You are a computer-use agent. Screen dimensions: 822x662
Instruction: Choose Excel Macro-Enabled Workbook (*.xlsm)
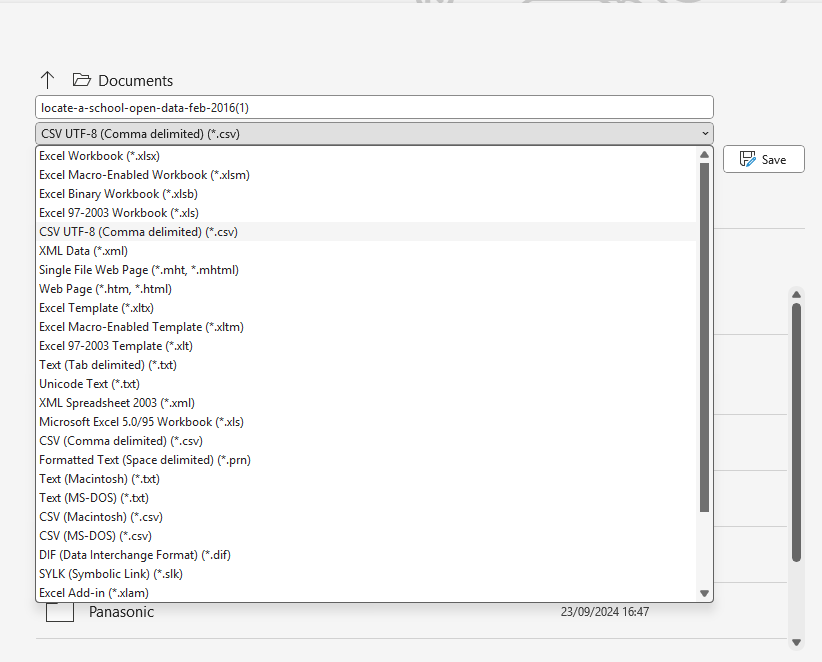click(367, 175)
